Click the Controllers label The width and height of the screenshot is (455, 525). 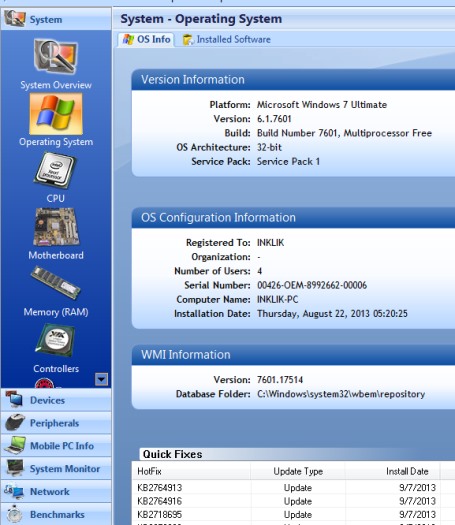[x=56, y=369]
